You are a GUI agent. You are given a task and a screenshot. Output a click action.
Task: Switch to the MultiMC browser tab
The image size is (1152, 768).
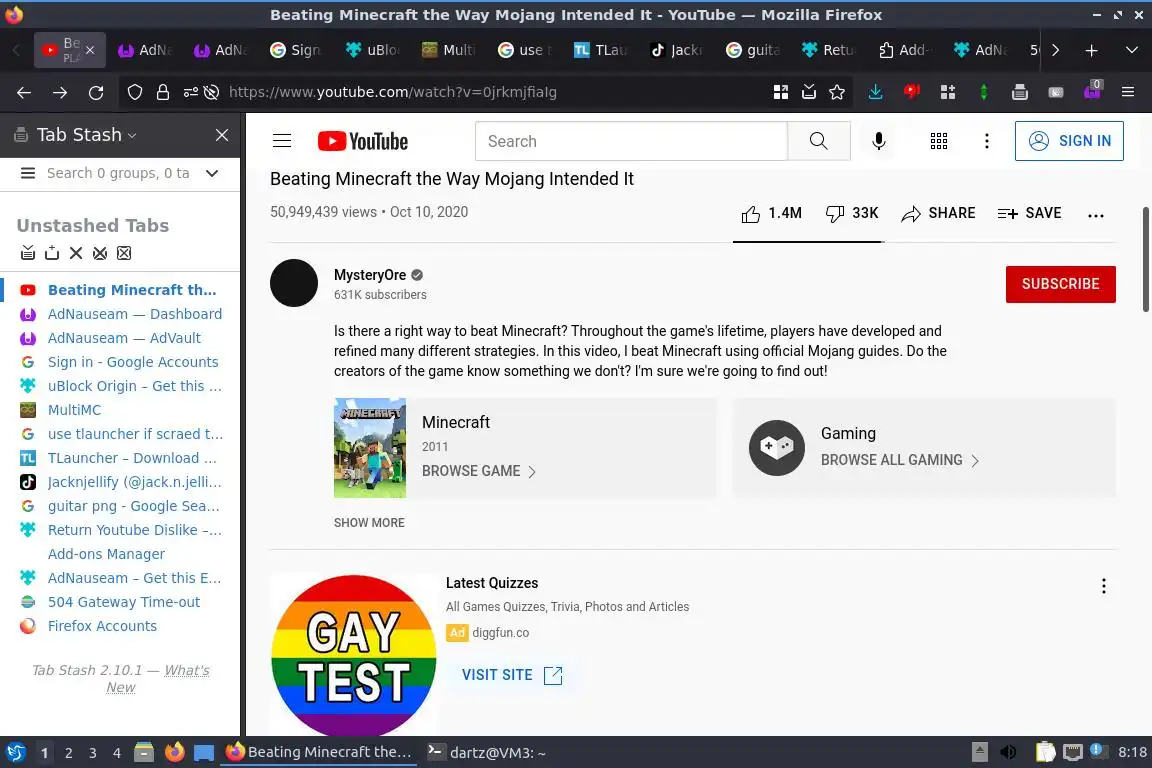click(x=448, y=50)
